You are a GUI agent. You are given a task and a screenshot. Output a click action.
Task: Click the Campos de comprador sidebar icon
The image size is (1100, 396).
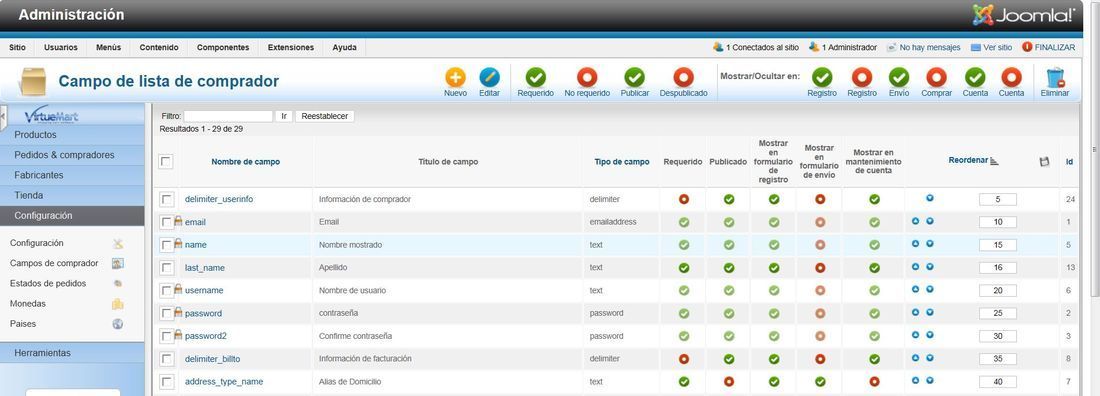117,263
